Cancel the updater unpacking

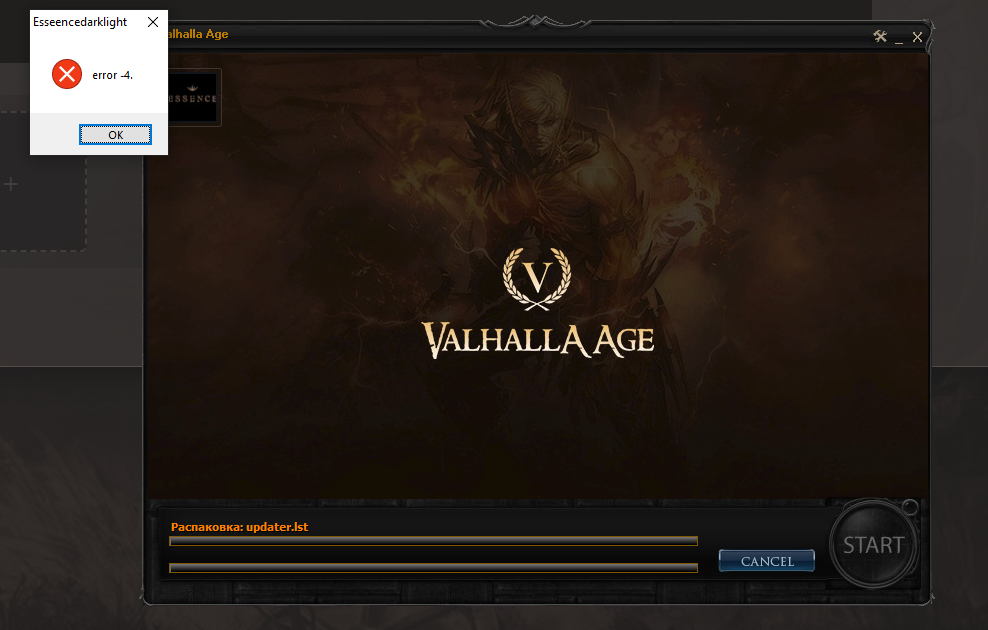pos(767,561)
